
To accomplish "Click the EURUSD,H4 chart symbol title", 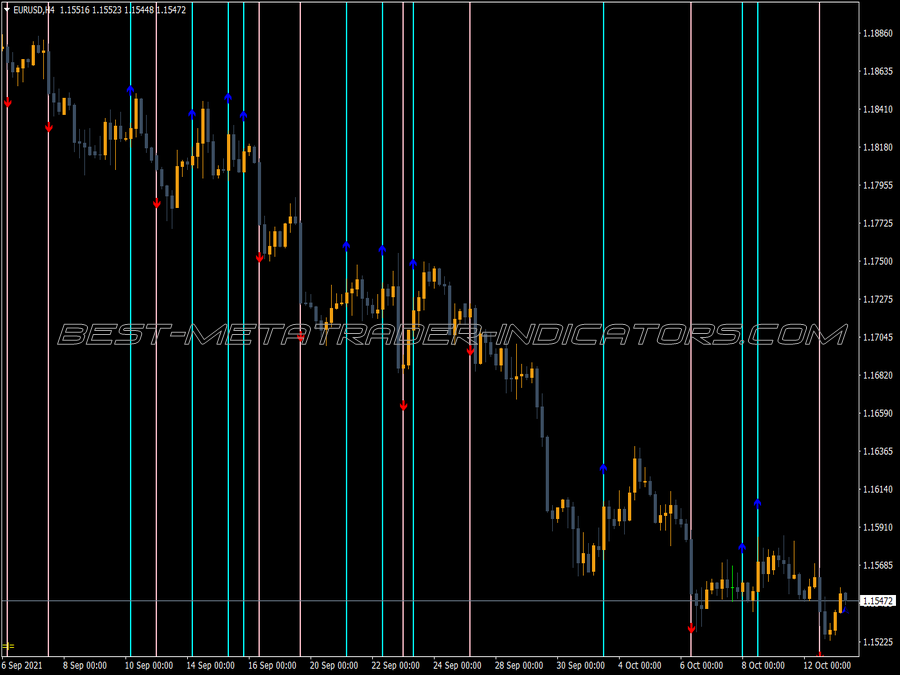I will coord(34,10).
